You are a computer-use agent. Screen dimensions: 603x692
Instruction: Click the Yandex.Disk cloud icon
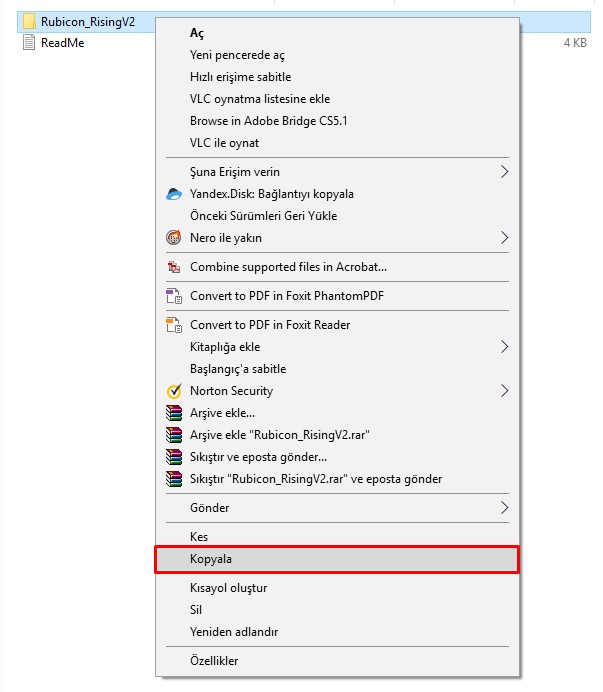(173, 194)
